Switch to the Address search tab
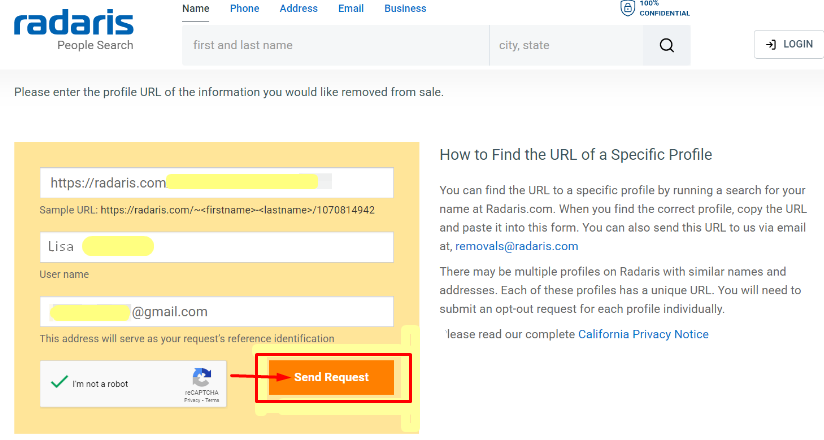This screenshot has width=824, height=440. (x=298, y=8)
